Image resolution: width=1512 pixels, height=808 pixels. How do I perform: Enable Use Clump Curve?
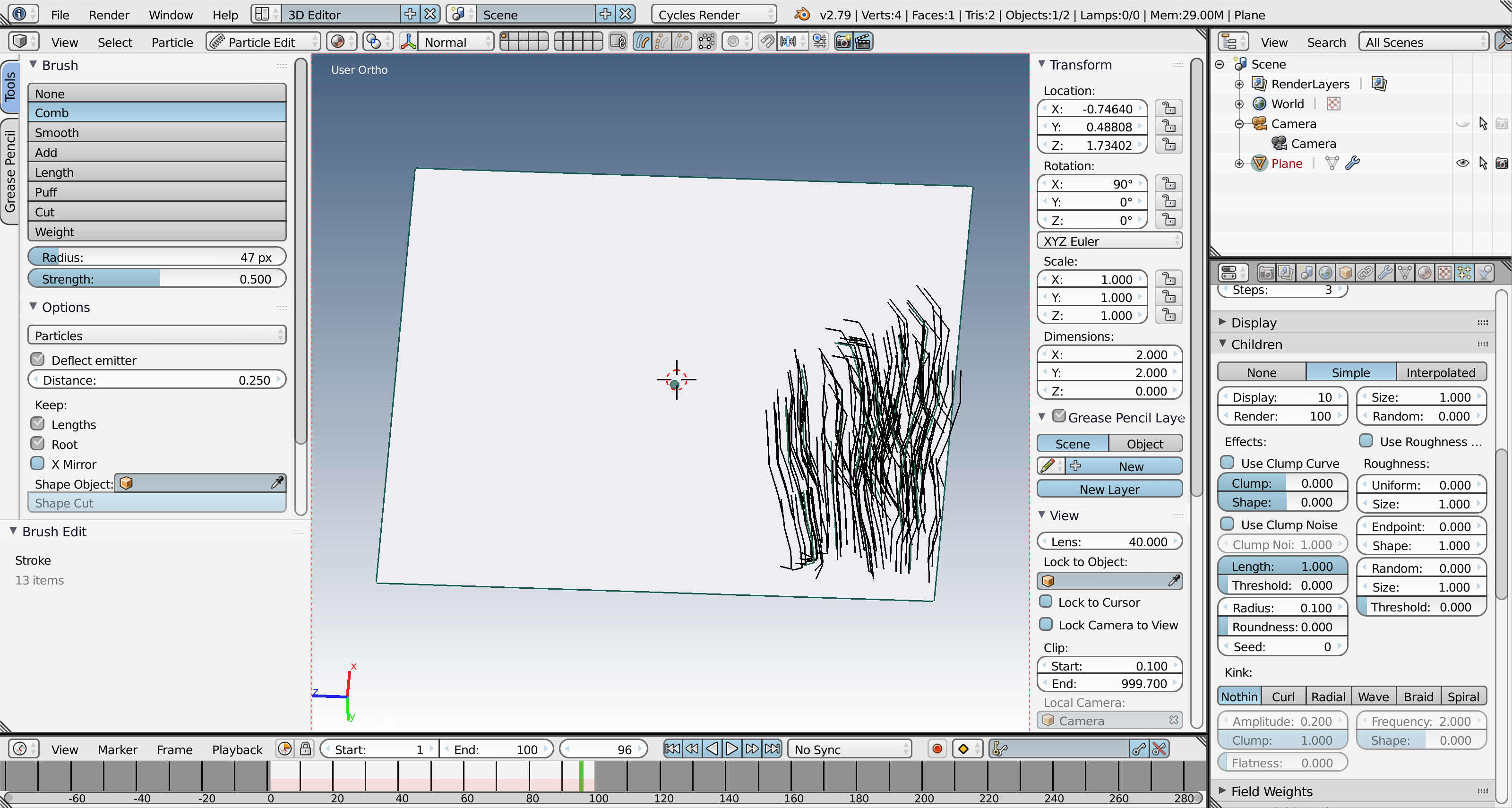click(x=1228, y=463)
